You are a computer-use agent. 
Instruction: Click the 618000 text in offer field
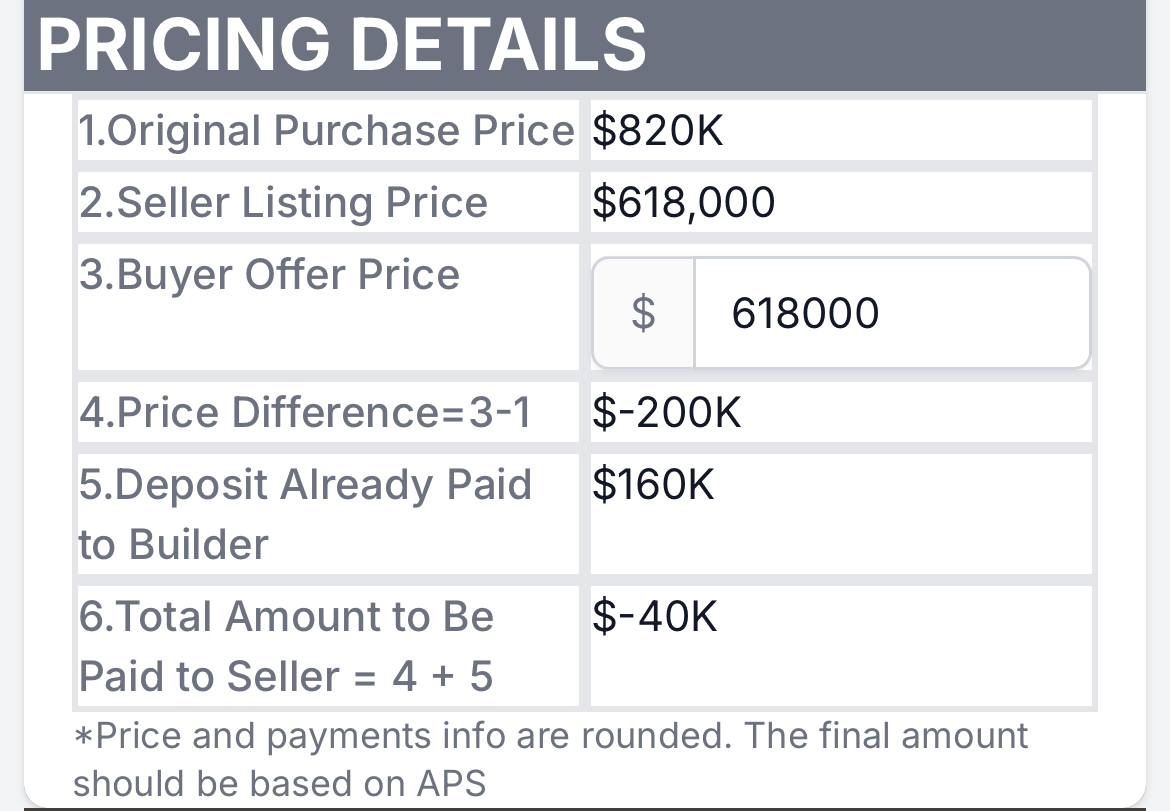click(805, 313)
